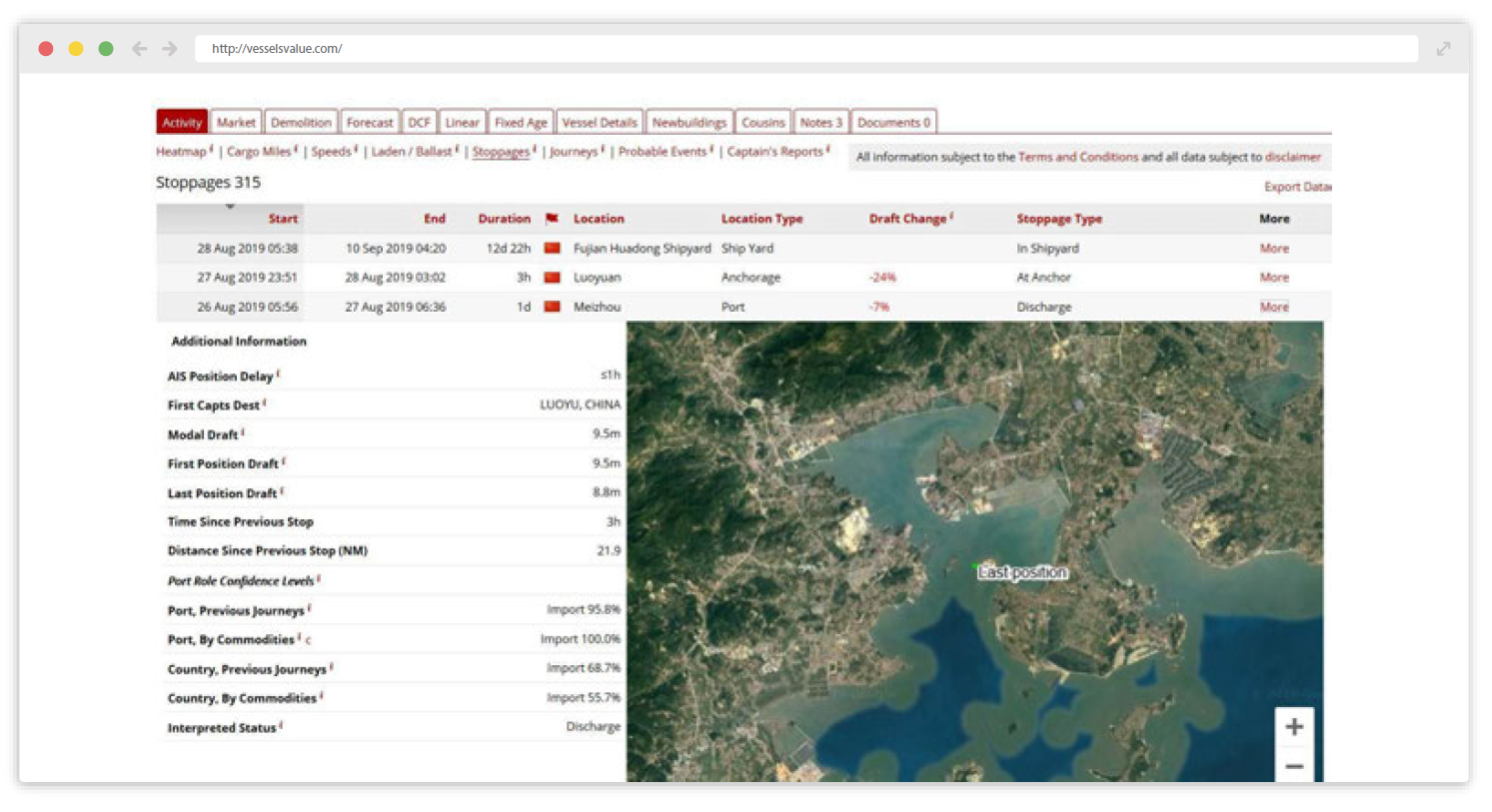This screenshot has height=812, width=1492.
Task: Zoom in on the map
Action: point(1294,726)
